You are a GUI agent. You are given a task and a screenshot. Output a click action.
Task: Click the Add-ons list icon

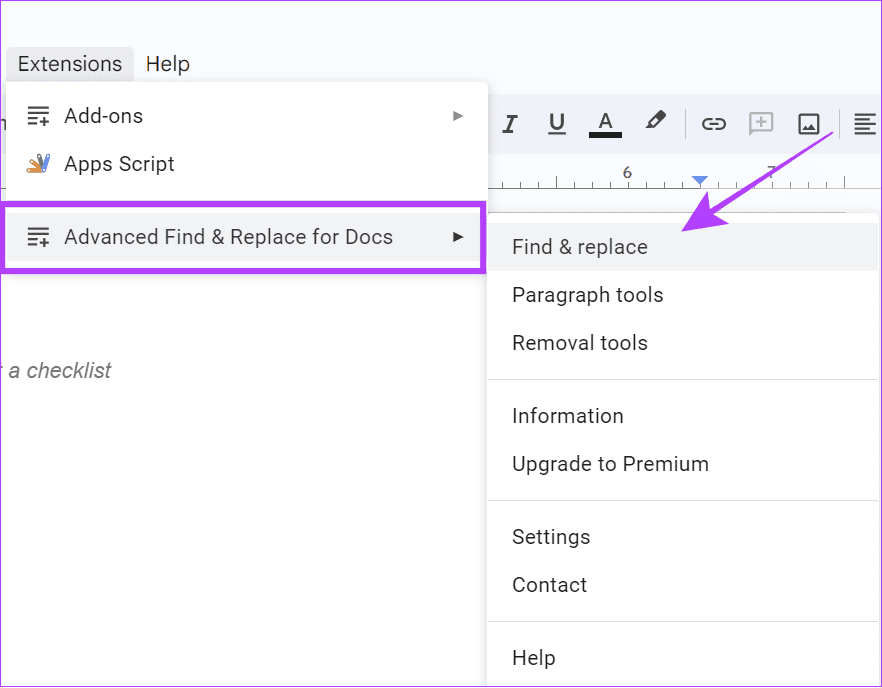[x=38, y=116]
